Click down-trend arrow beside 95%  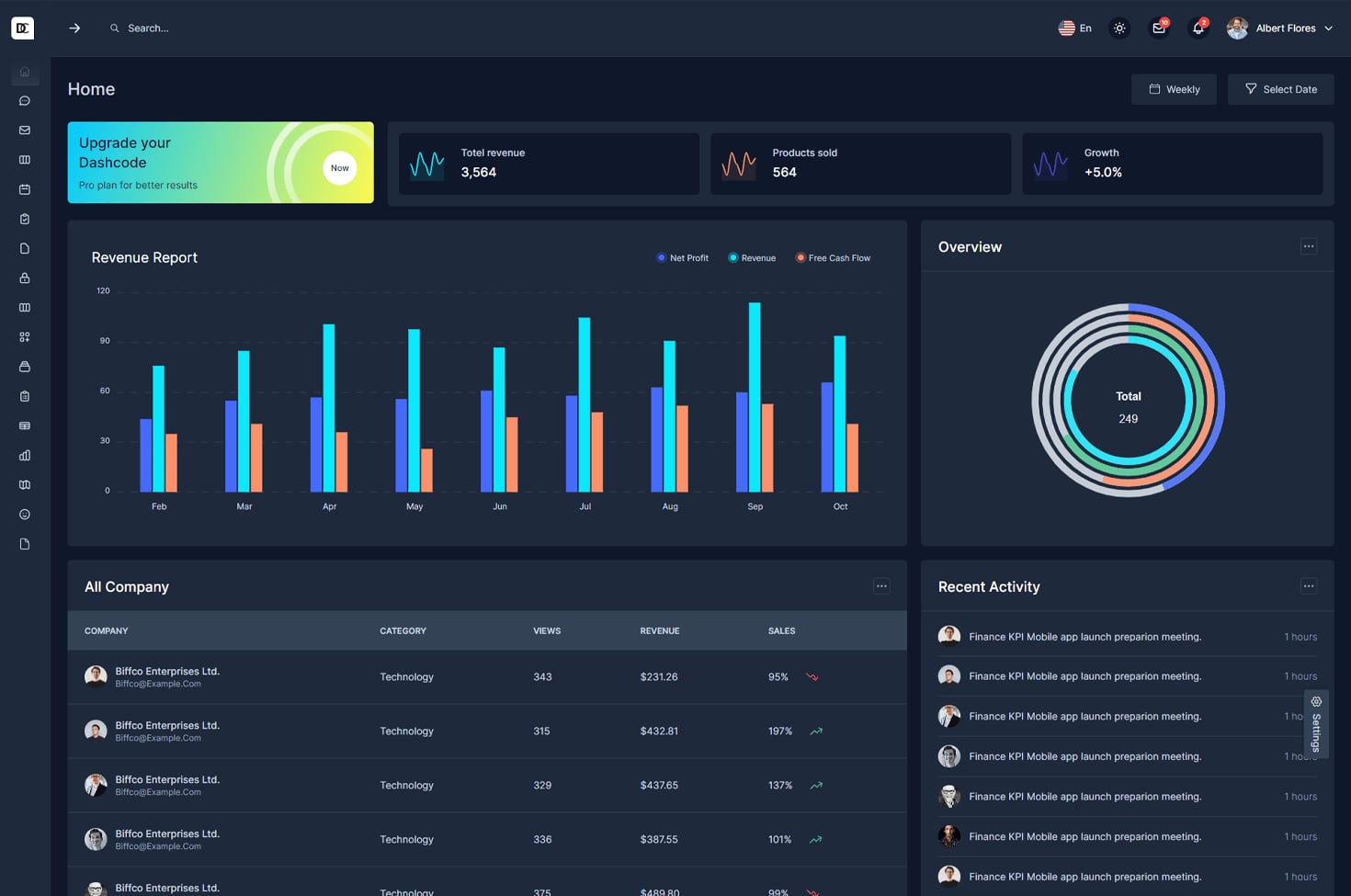(812, 677)
